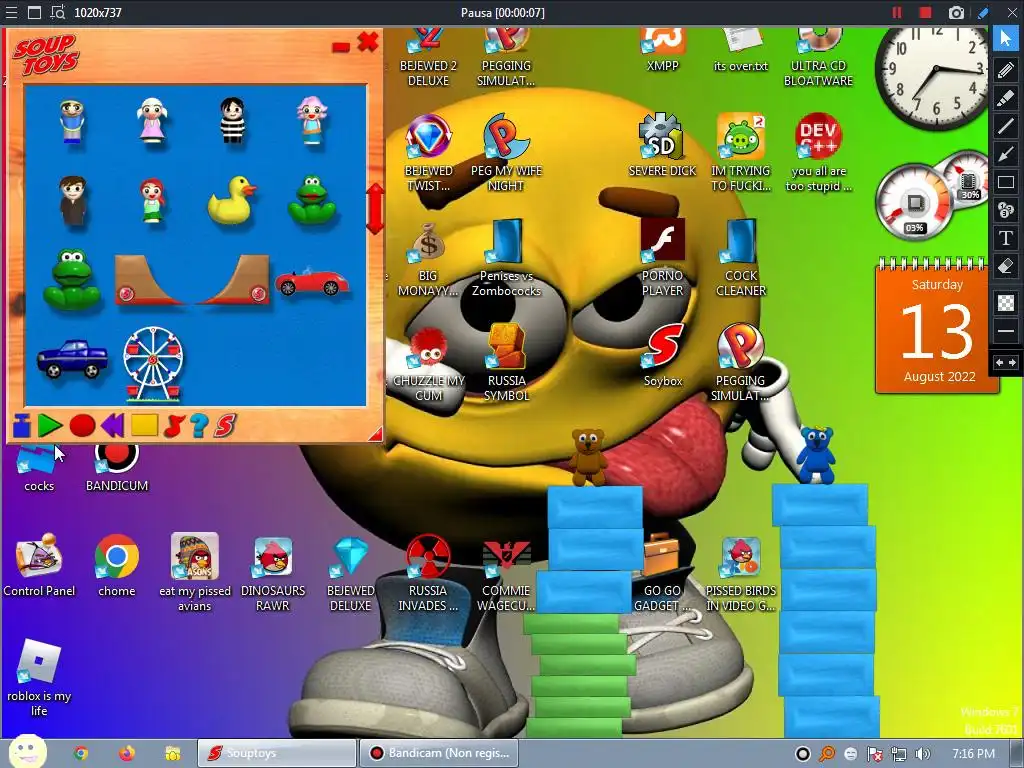
Task: Open the BANDICUM desktop shortcut
Action: tap(117, 468)
